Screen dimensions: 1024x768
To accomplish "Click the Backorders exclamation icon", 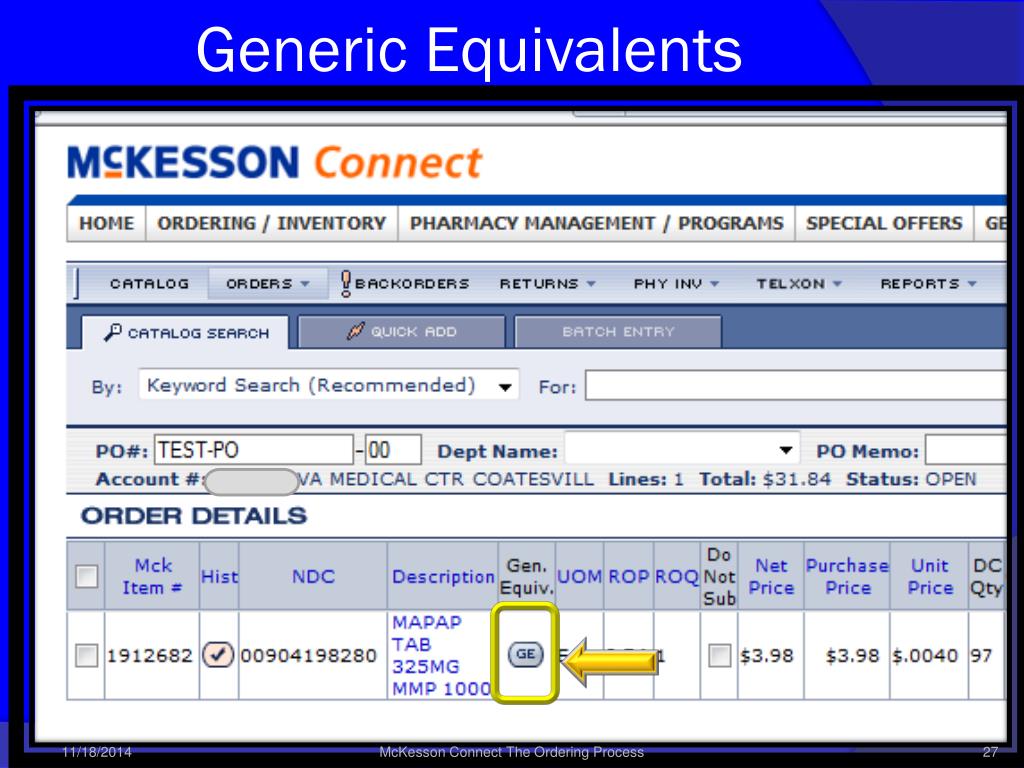I will [346, 284].
